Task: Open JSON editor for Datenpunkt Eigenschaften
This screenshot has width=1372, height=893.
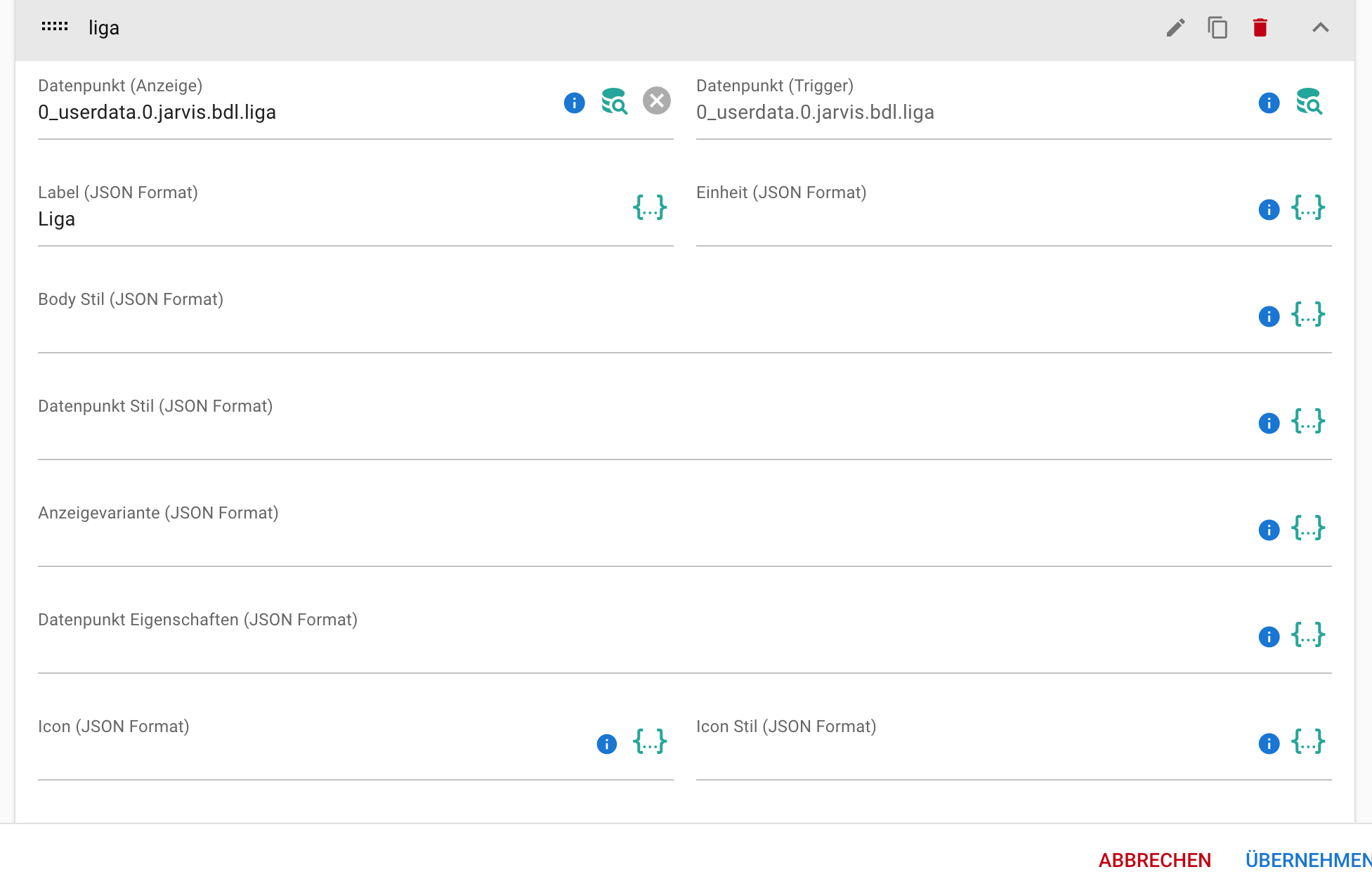Action: pyautogui.click(x=1308, y=634)
